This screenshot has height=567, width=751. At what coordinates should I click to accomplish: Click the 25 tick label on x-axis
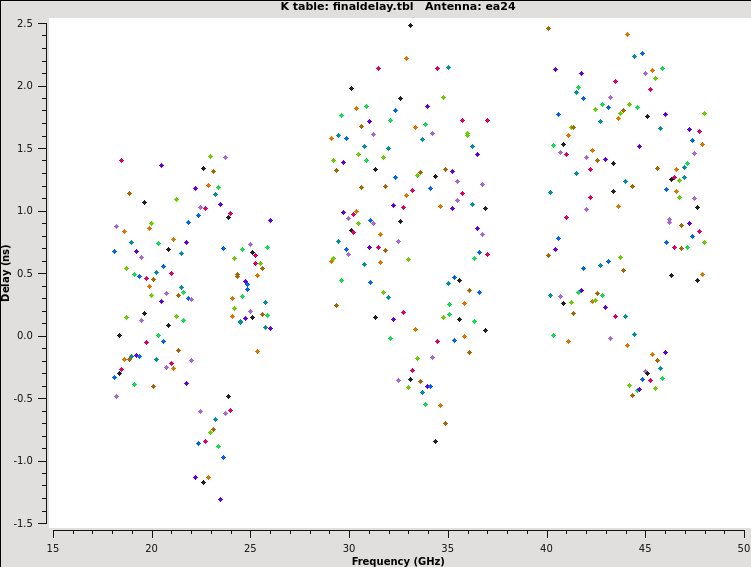[x=250, y=547]
